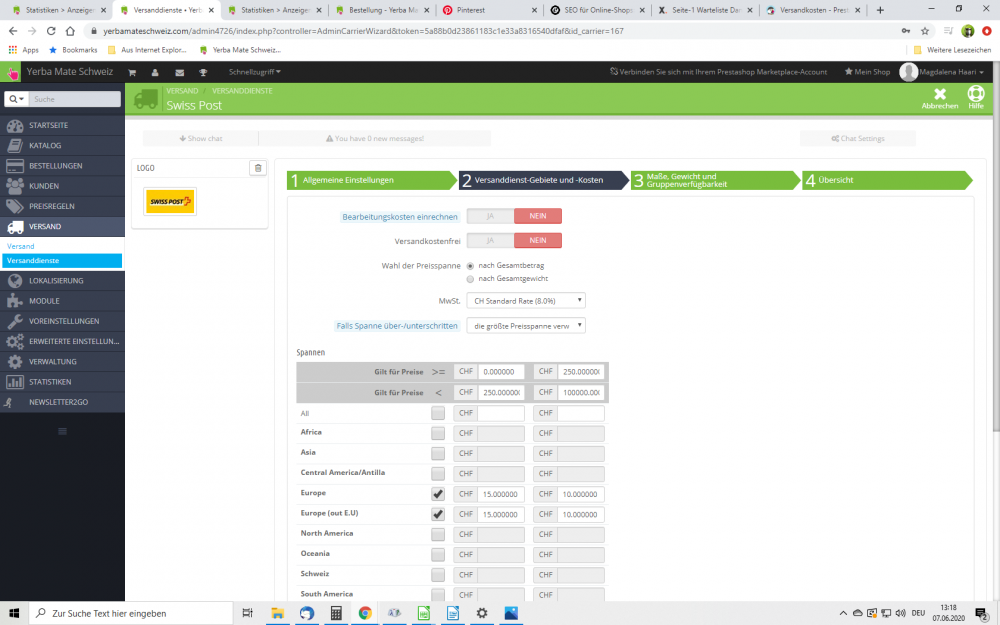The height and width of the screenshot is (625, 1000).
Task: Go to step 3 Maße, Gewicht
Action: (x=716, y=180)
